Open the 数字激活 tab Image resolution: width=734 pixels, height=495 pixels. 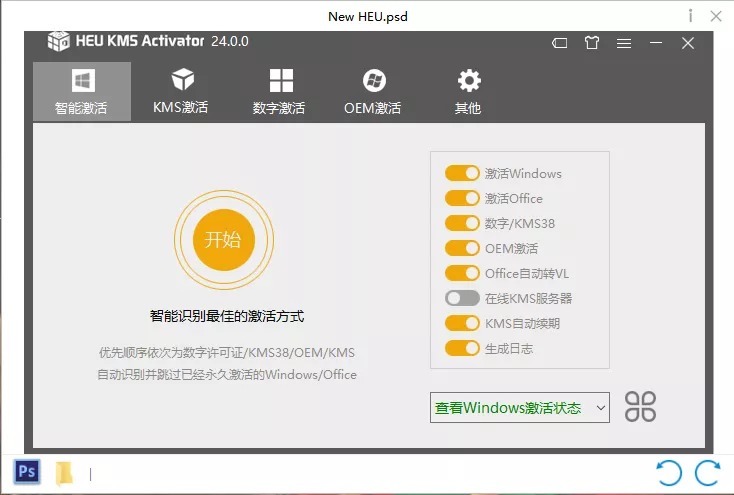pyautogui.click(x=279, y=92)
